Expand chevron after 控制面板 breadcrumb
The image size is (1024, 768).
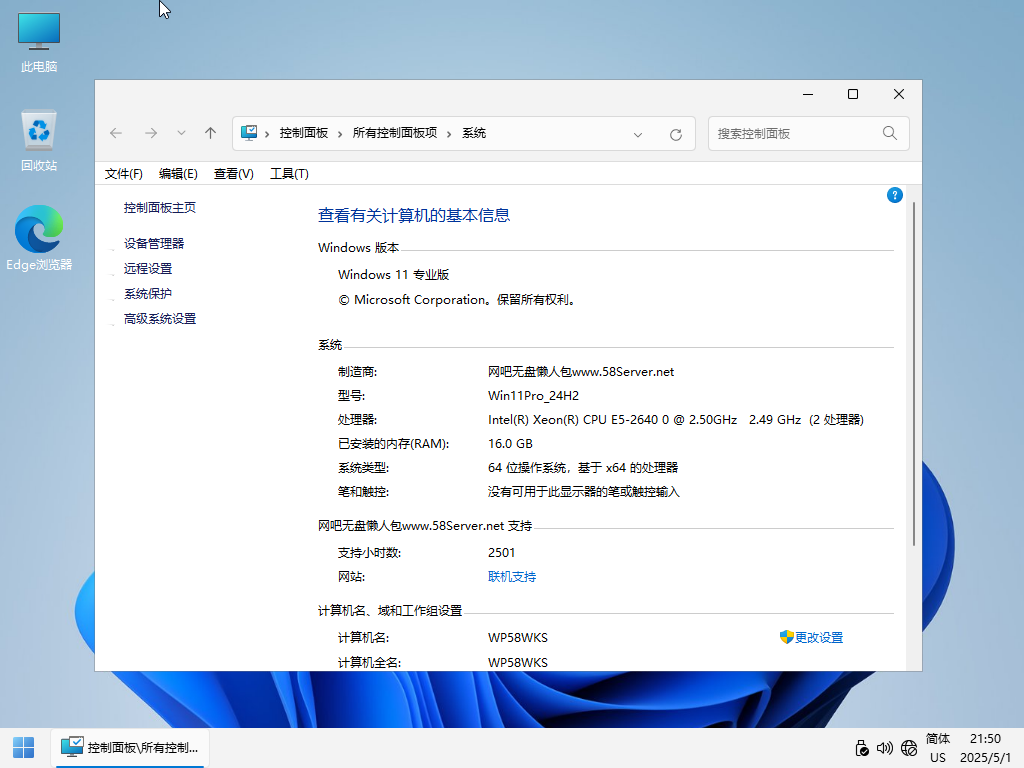pyautogui.click(x=340, y=134)
